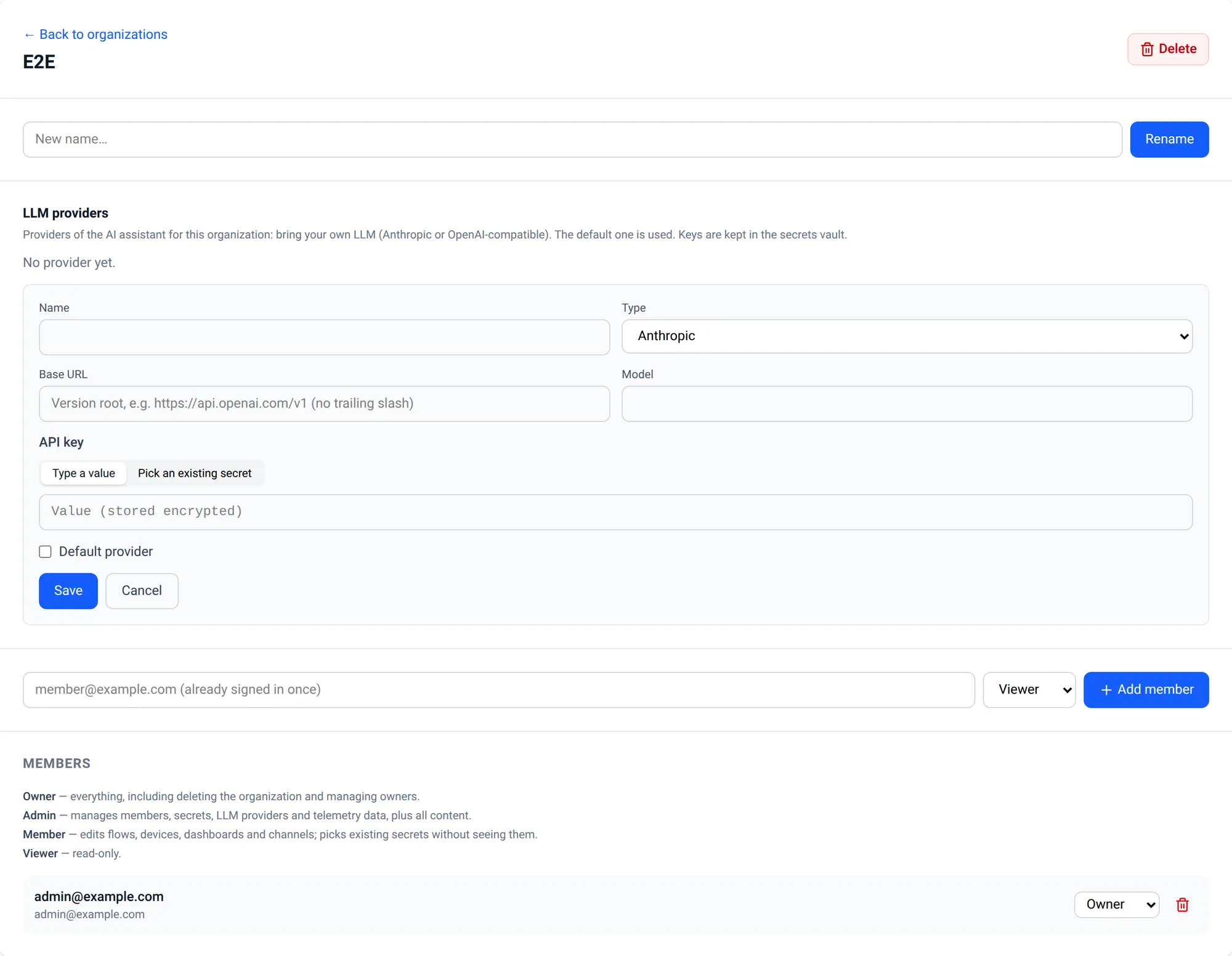1232x956 pixels.
Task: Save the LLM provider
Action: click(68, 591)
